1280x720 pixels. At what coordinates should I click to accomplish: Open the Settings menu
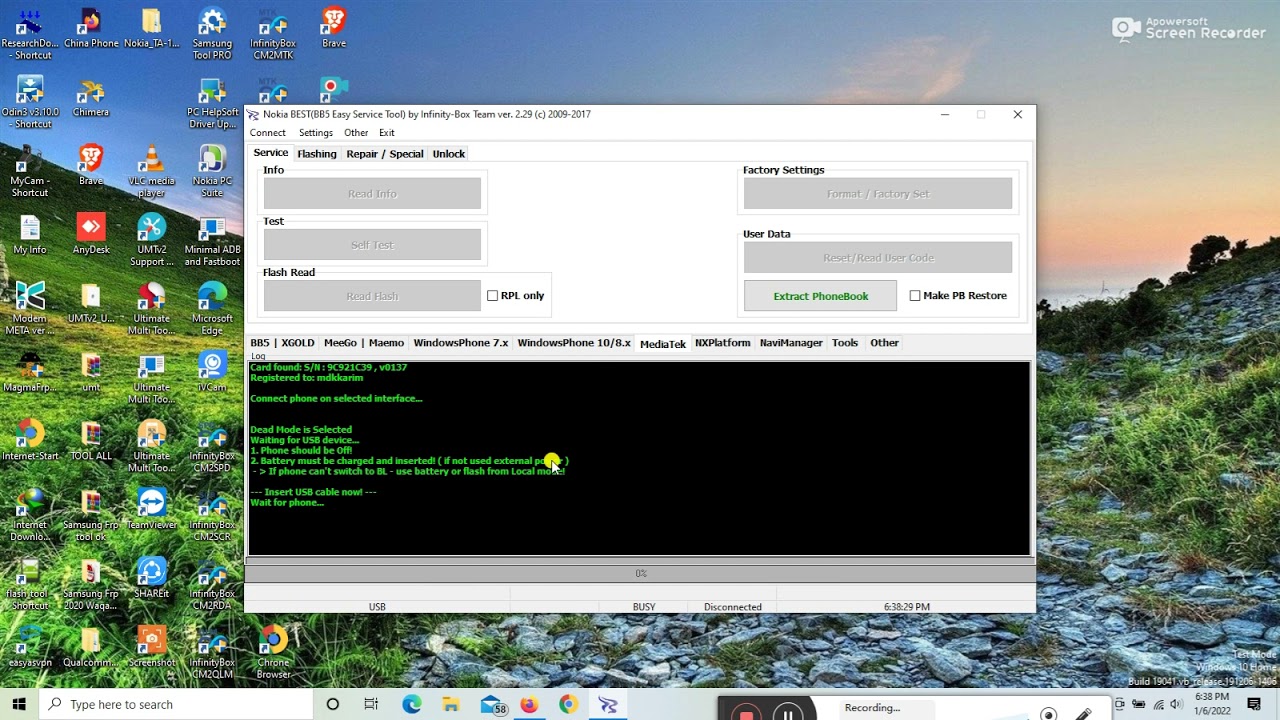[315, 133]
